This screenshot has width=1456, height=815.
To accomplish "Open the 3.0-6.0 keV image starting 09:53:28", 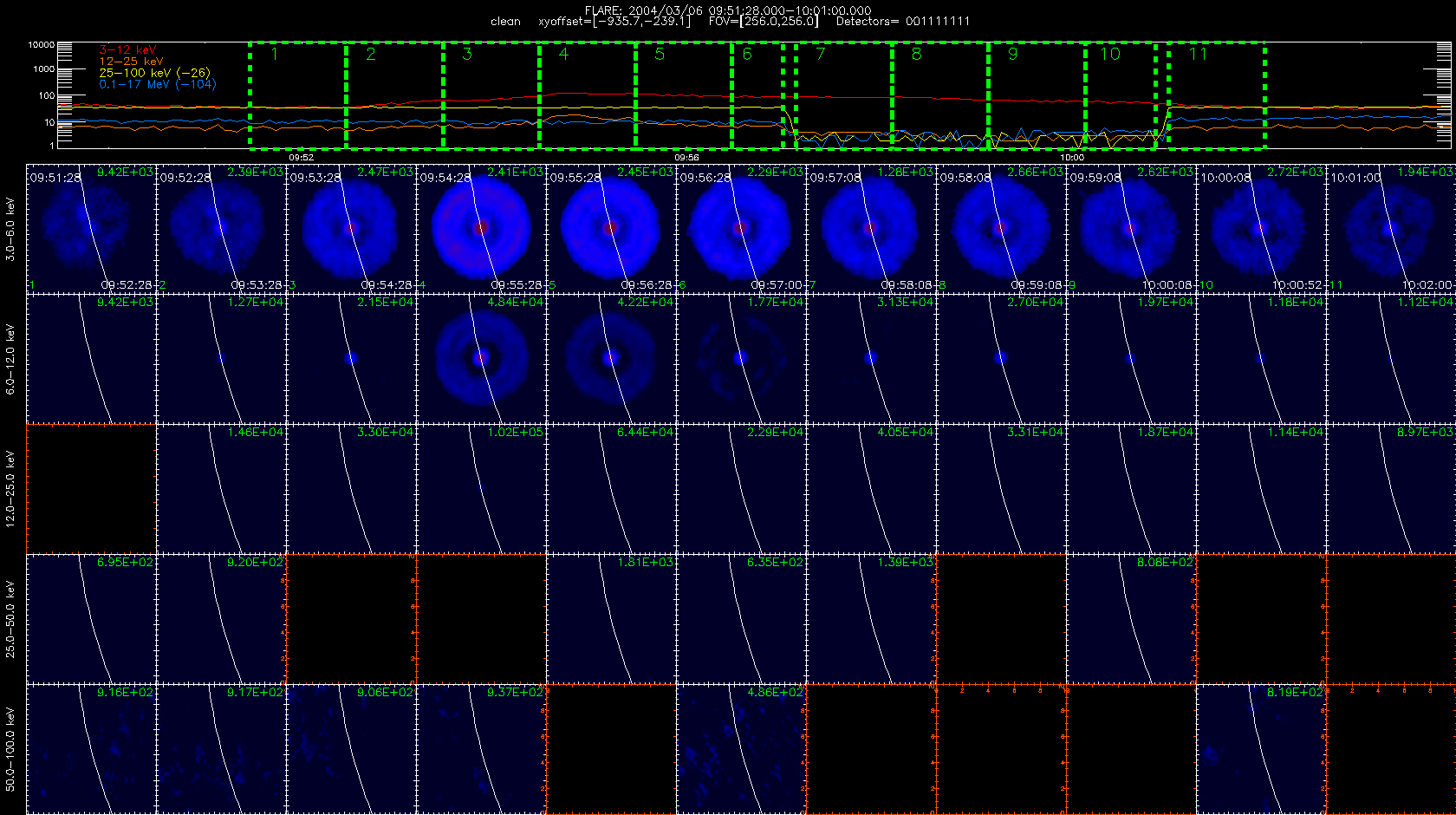I will pos(351,228).
